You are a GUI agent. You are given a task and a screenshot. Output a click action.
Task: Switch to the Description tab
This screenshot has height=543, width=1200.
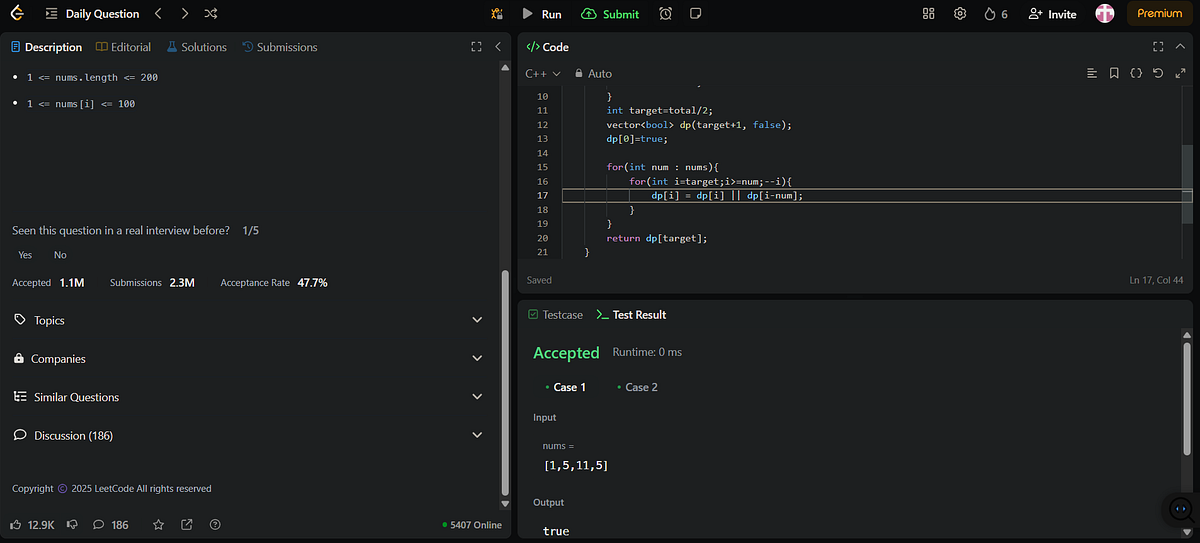click(x=46, y=47)
